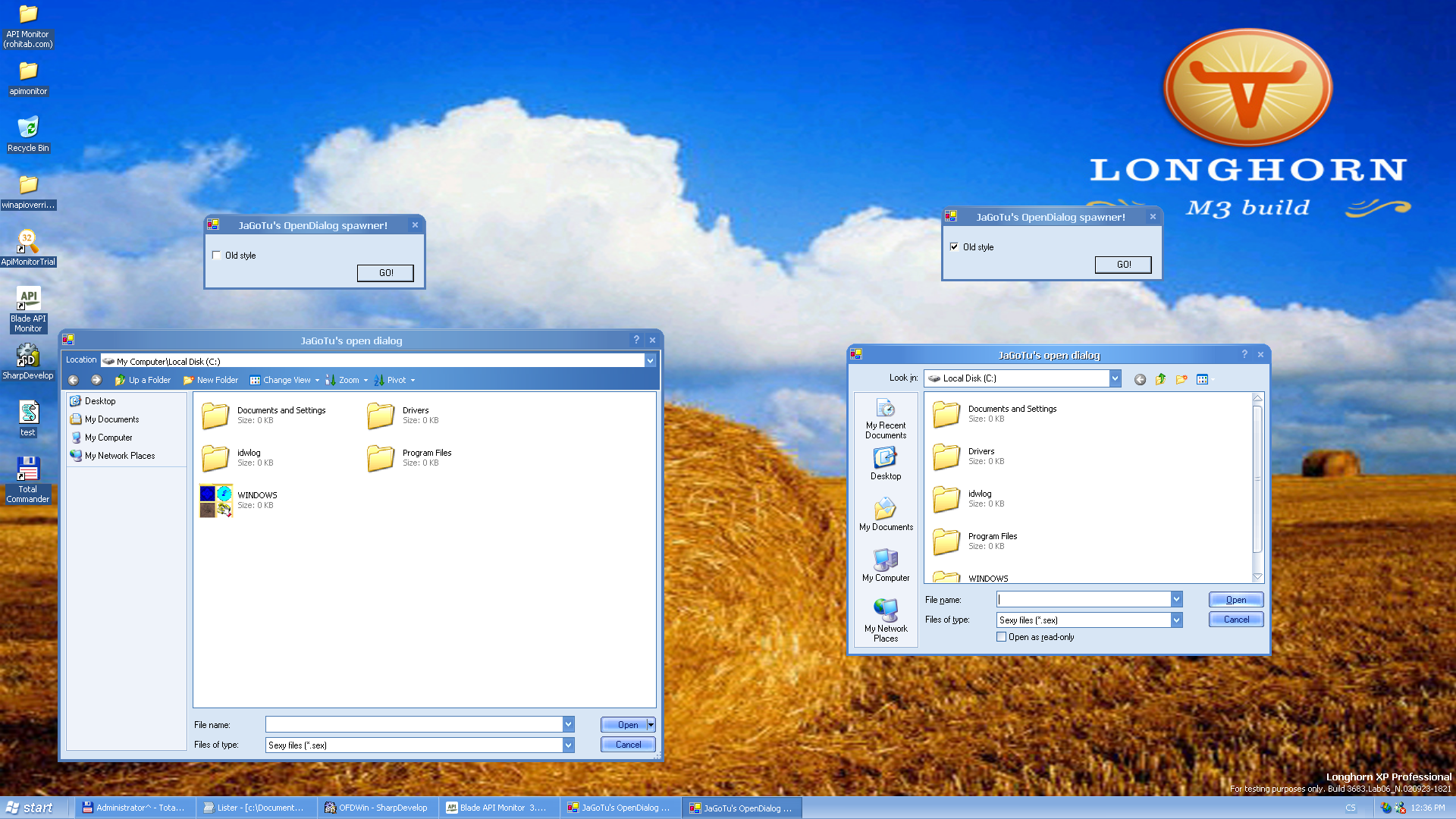Uncheck Old style in the right spawner window
The width and height of the screenshot is (1456, 819).
click(x=954, y=247)
